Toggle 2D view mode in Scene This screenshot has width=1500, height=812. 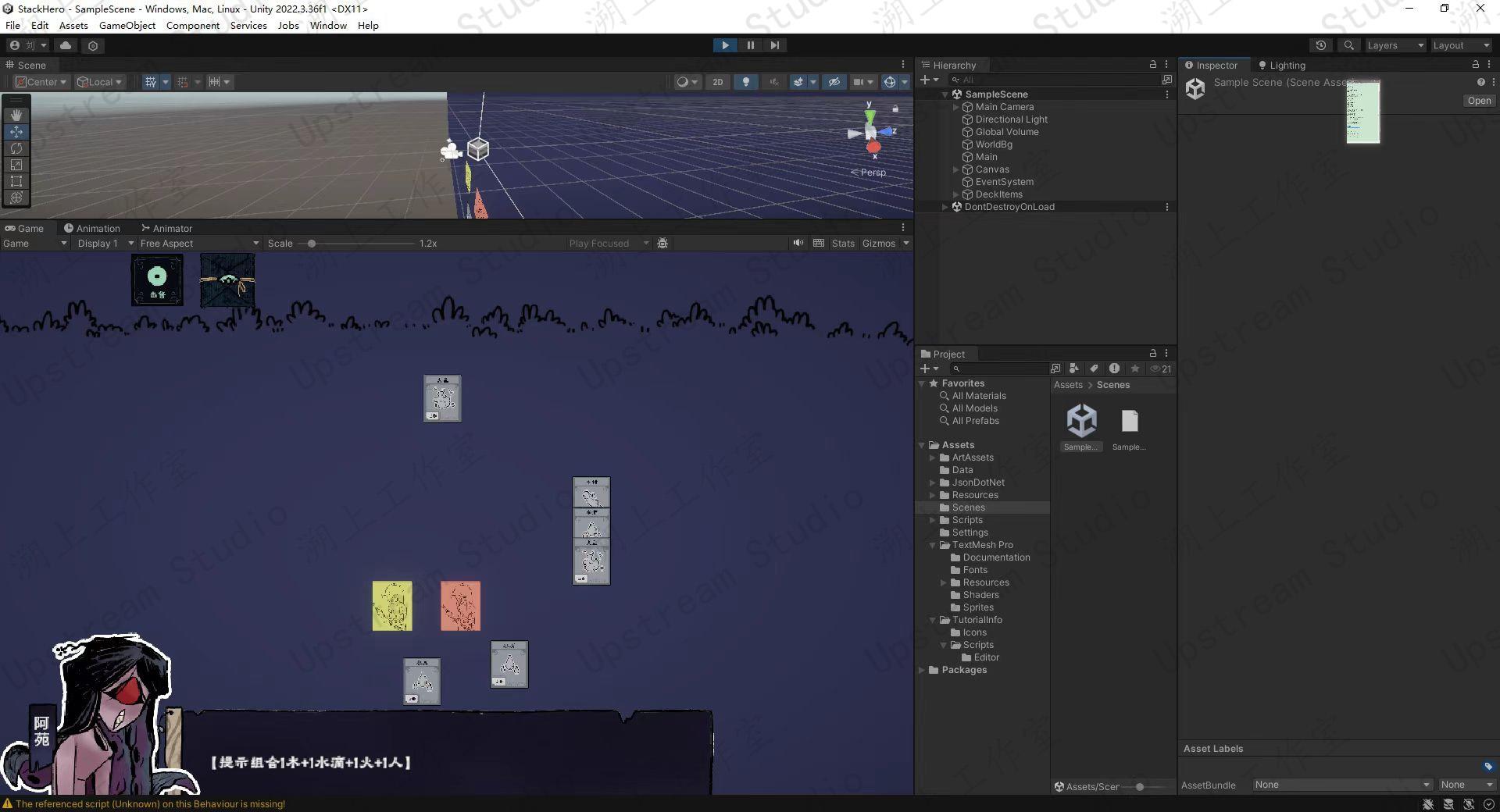coord(717,82)
